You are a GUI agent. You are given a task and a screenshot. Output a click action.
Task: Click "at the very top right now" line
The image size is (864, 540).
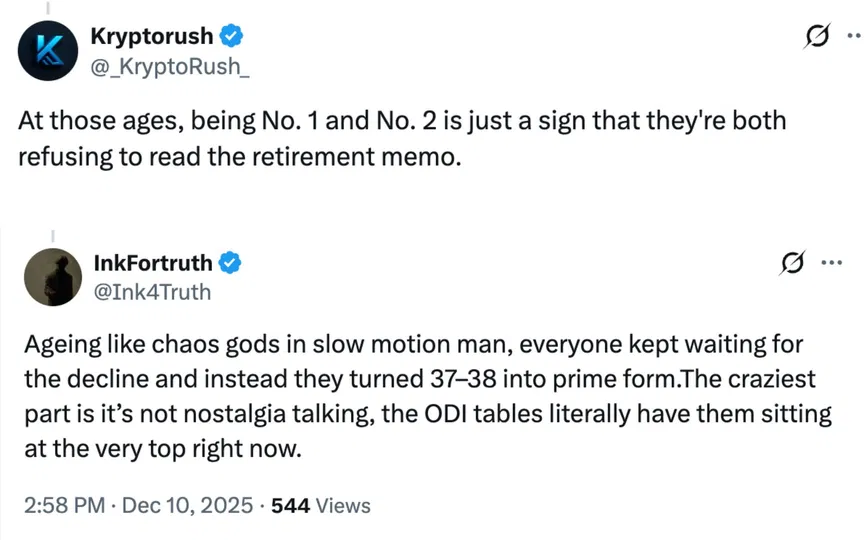pyautogui.click(x=160, y=449)
